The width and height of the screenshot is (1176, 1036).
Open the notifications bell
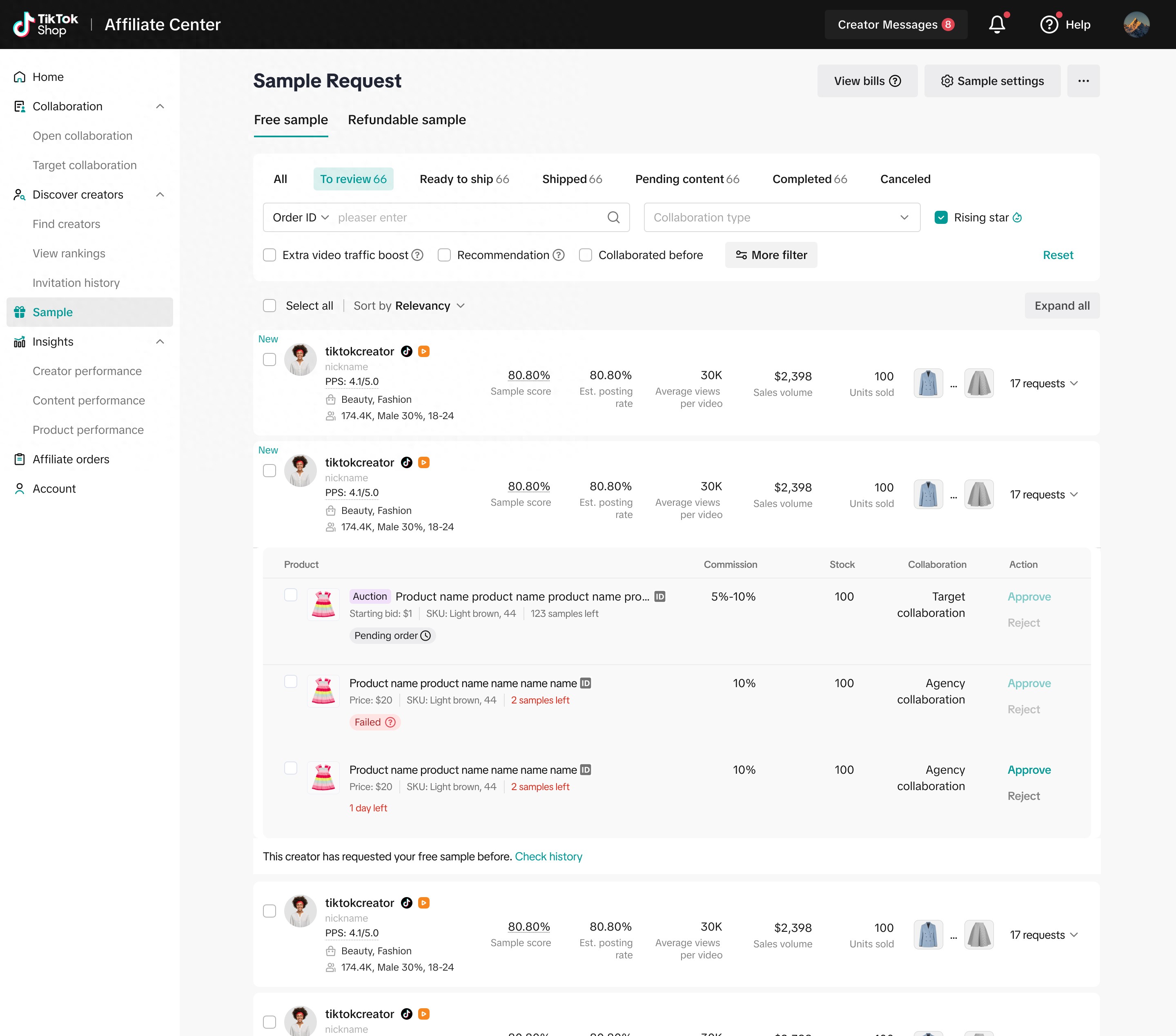pyautogui.click(x=997, y=24)
